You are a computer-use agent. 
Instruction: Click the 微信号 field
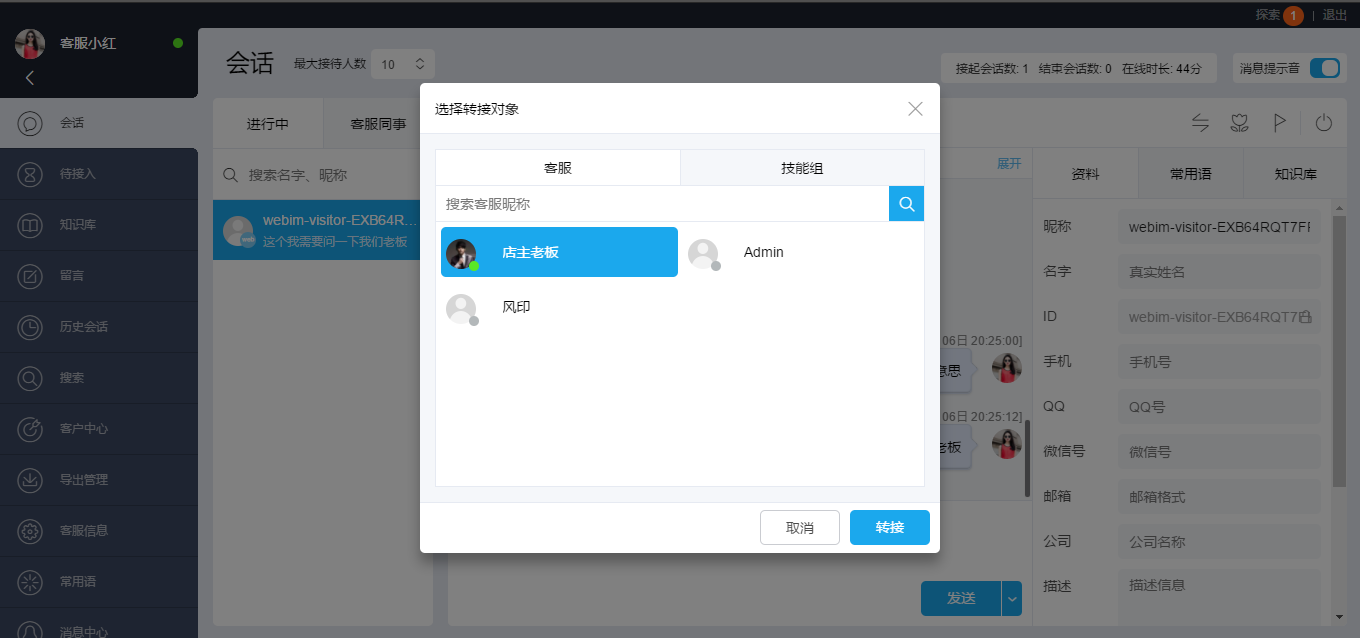pyautogui.click(x=1219, y=452)
